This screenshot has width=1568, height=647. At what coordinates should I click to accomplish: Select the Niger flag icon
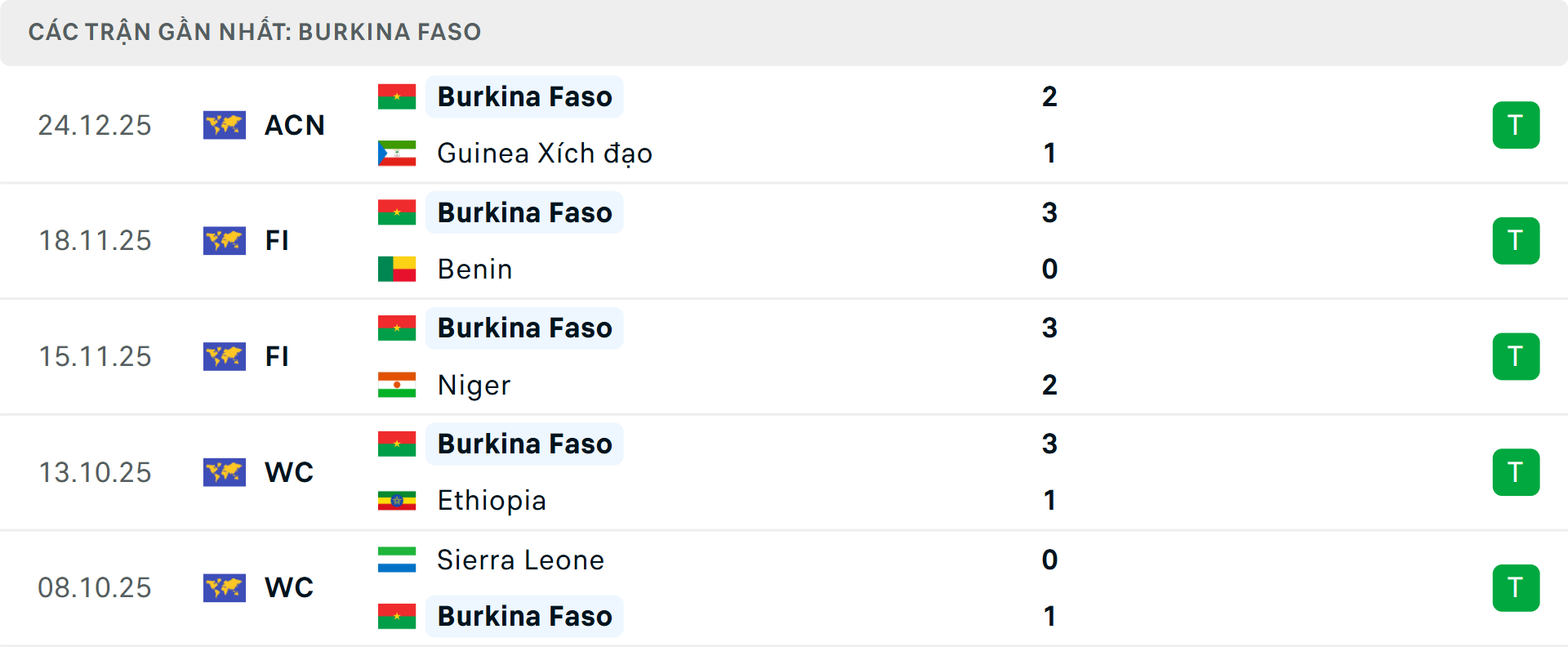[x=396, y=385]
